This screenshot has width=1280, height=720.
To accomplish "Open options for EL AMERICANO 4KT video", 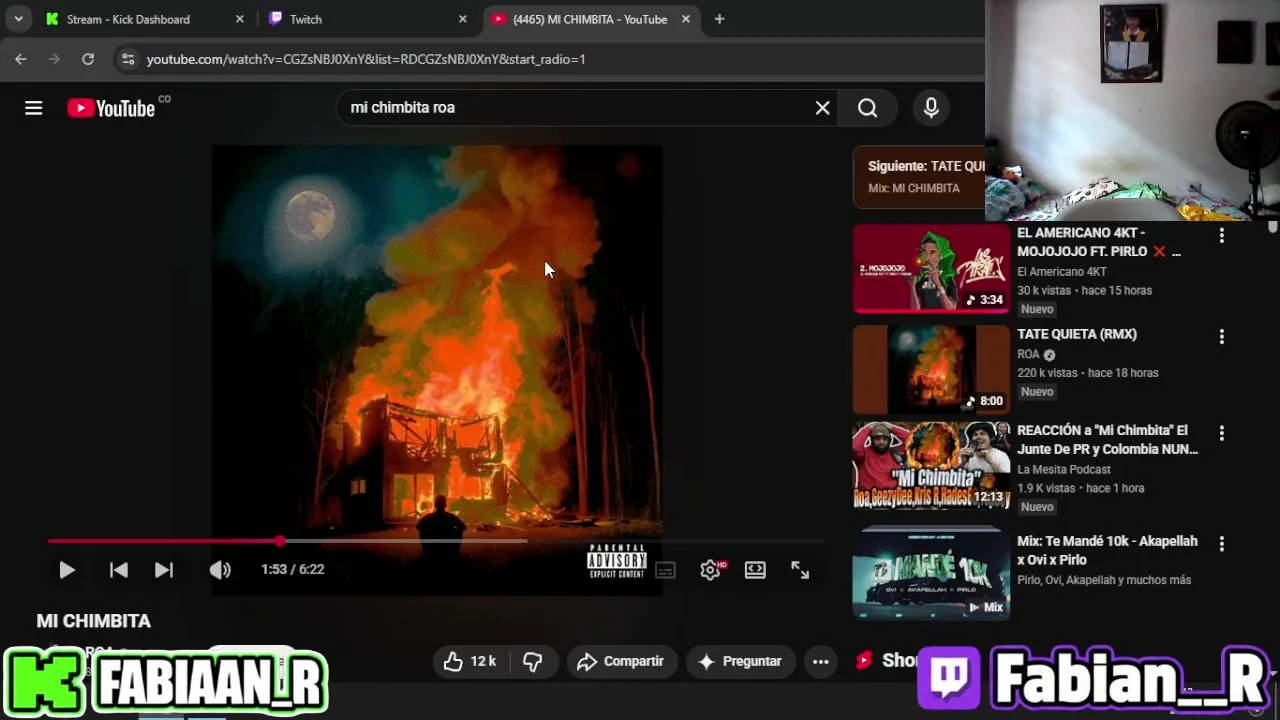I will coord(1221,236).
